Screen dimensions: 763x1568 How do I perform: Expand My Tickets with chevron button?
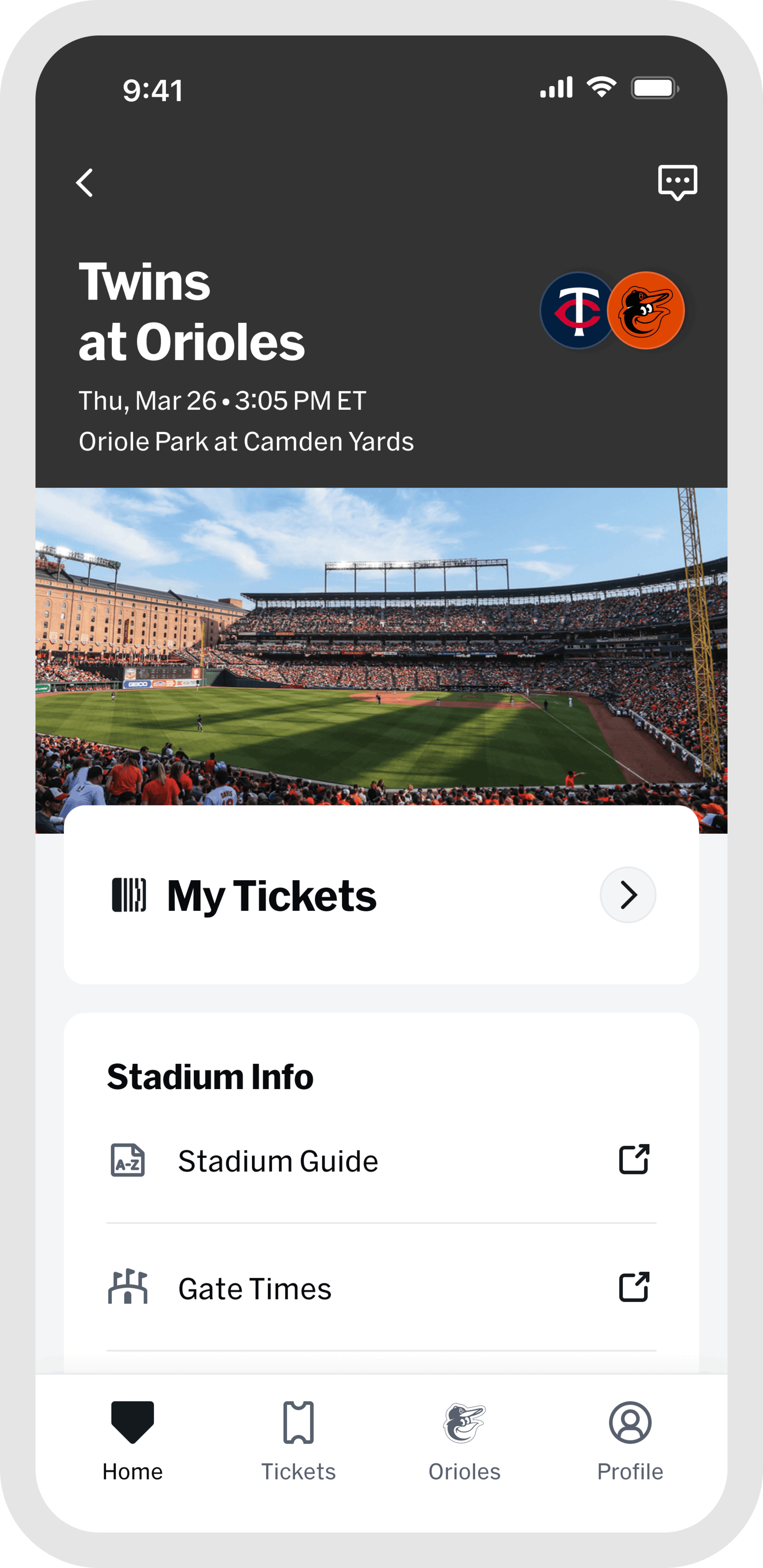click(x=628, y=895)
